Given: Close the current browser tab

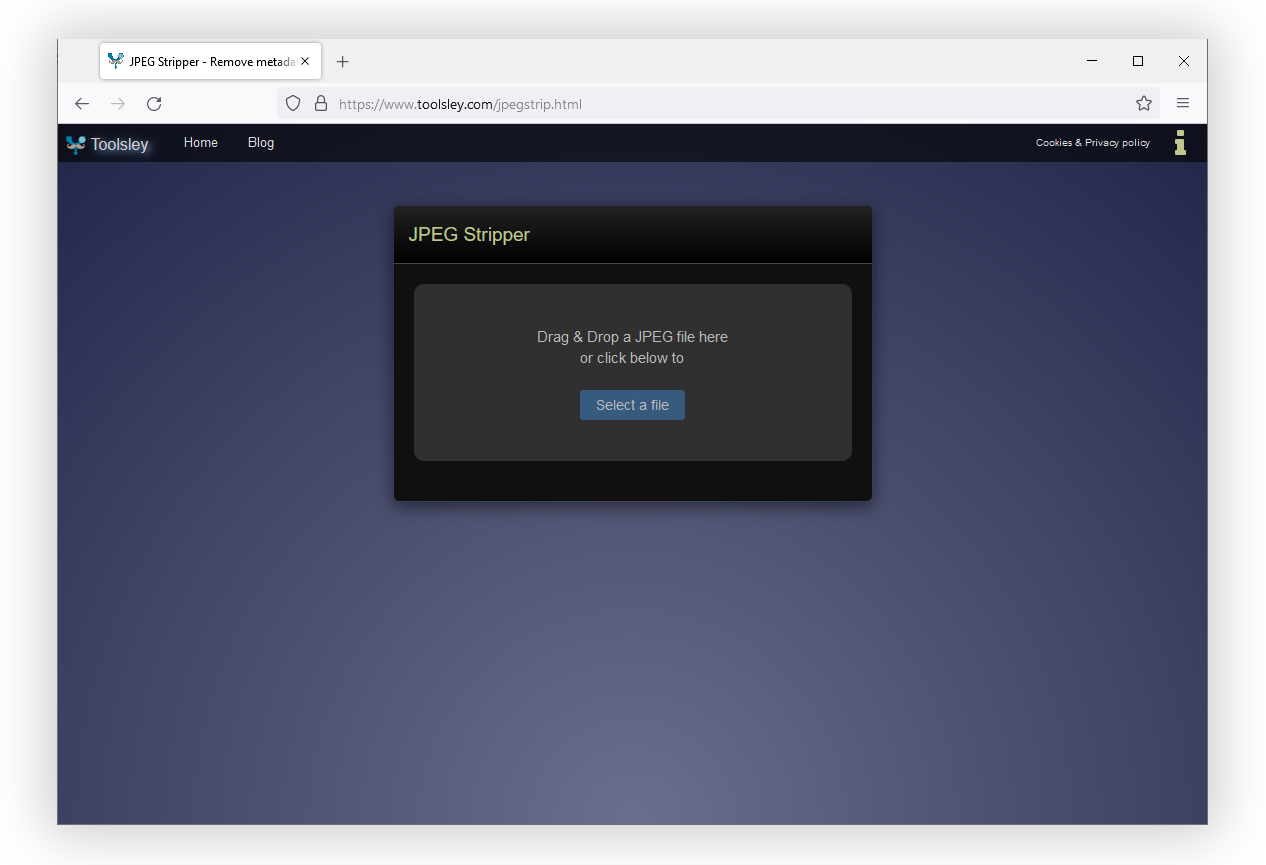Looking at the screenshot, I should tap(305, 61).
